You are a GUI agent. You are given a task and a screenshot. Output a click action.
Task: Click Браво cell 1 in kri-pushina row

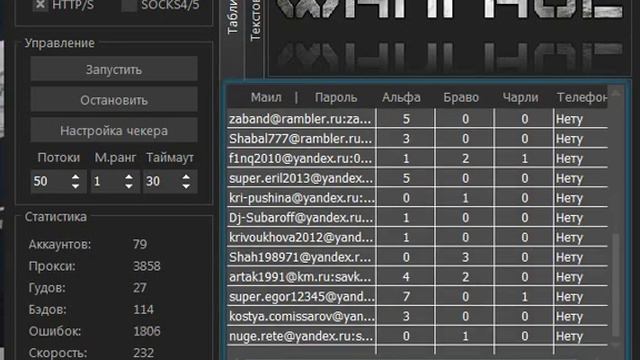click(x=465, y=198)
